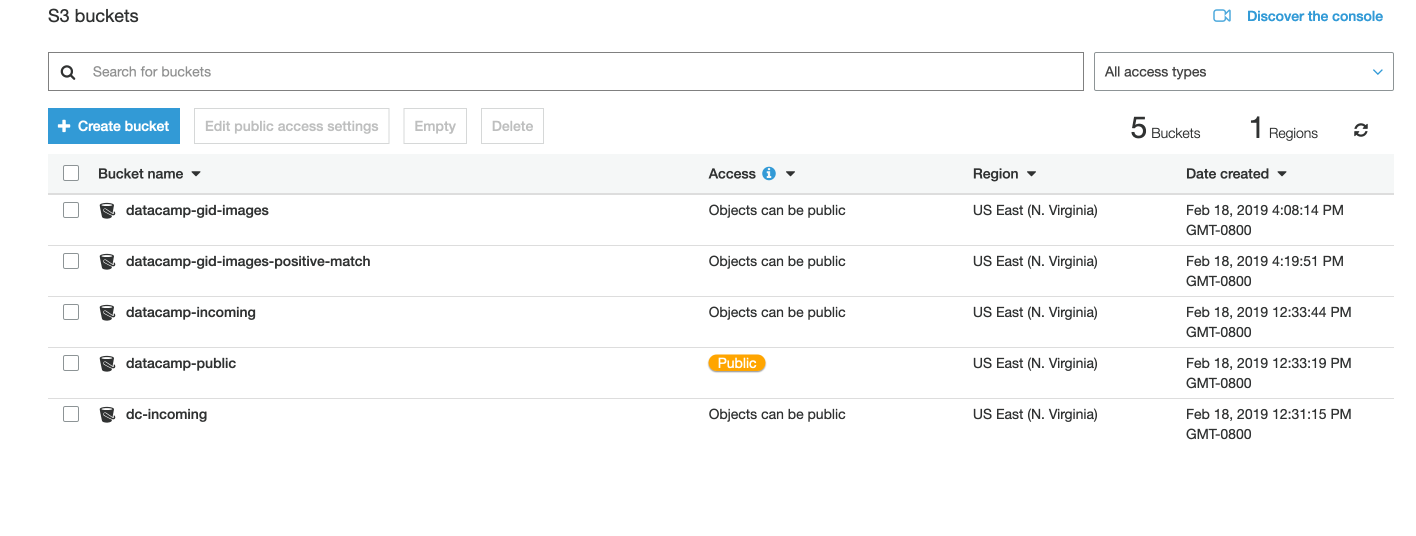Click the 5 Buckets count
This screenshot has height=536, width=1416.
point(1165,129)
